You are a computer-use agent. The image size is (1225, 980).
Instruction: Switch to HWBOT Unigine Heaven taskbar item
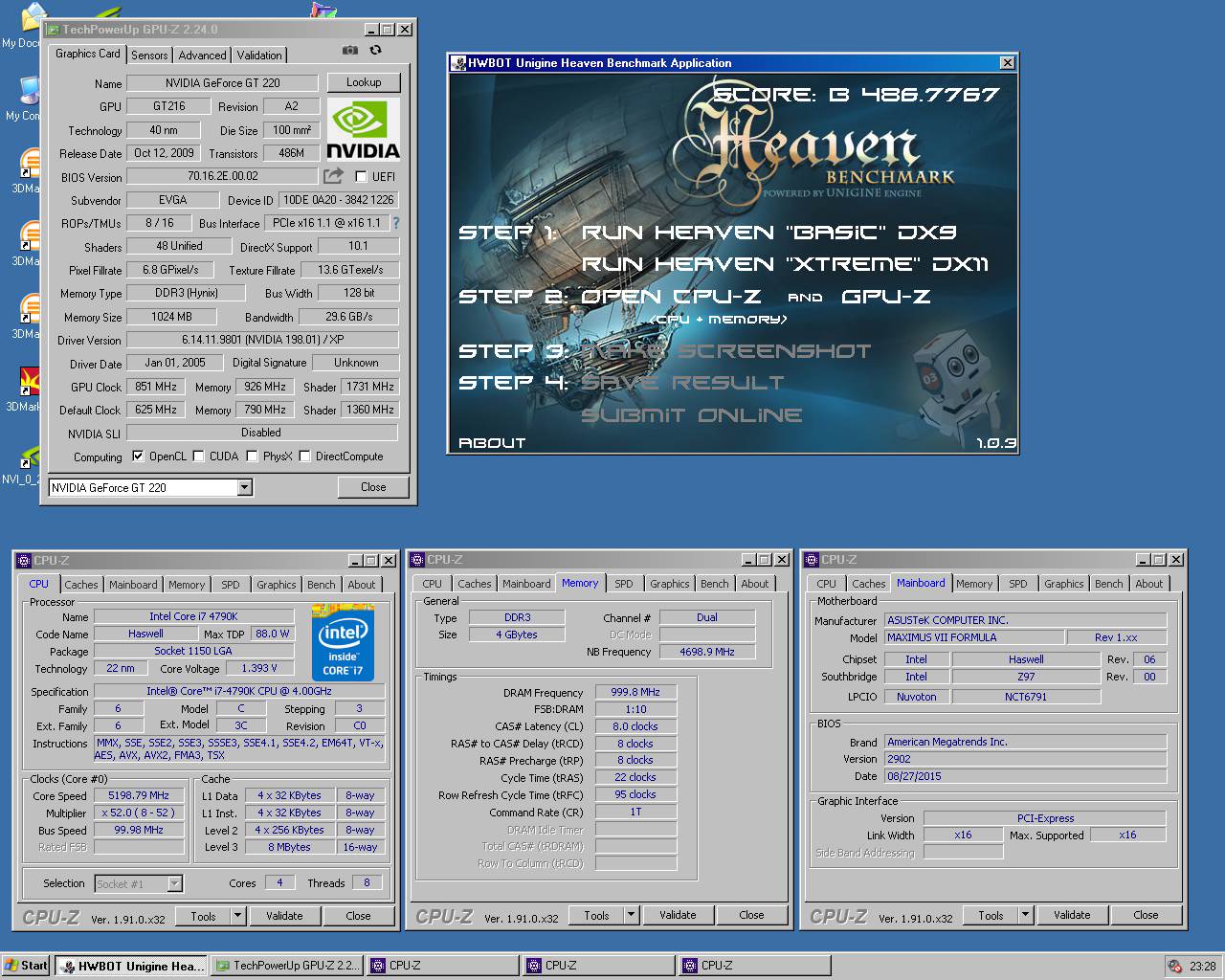131,966
